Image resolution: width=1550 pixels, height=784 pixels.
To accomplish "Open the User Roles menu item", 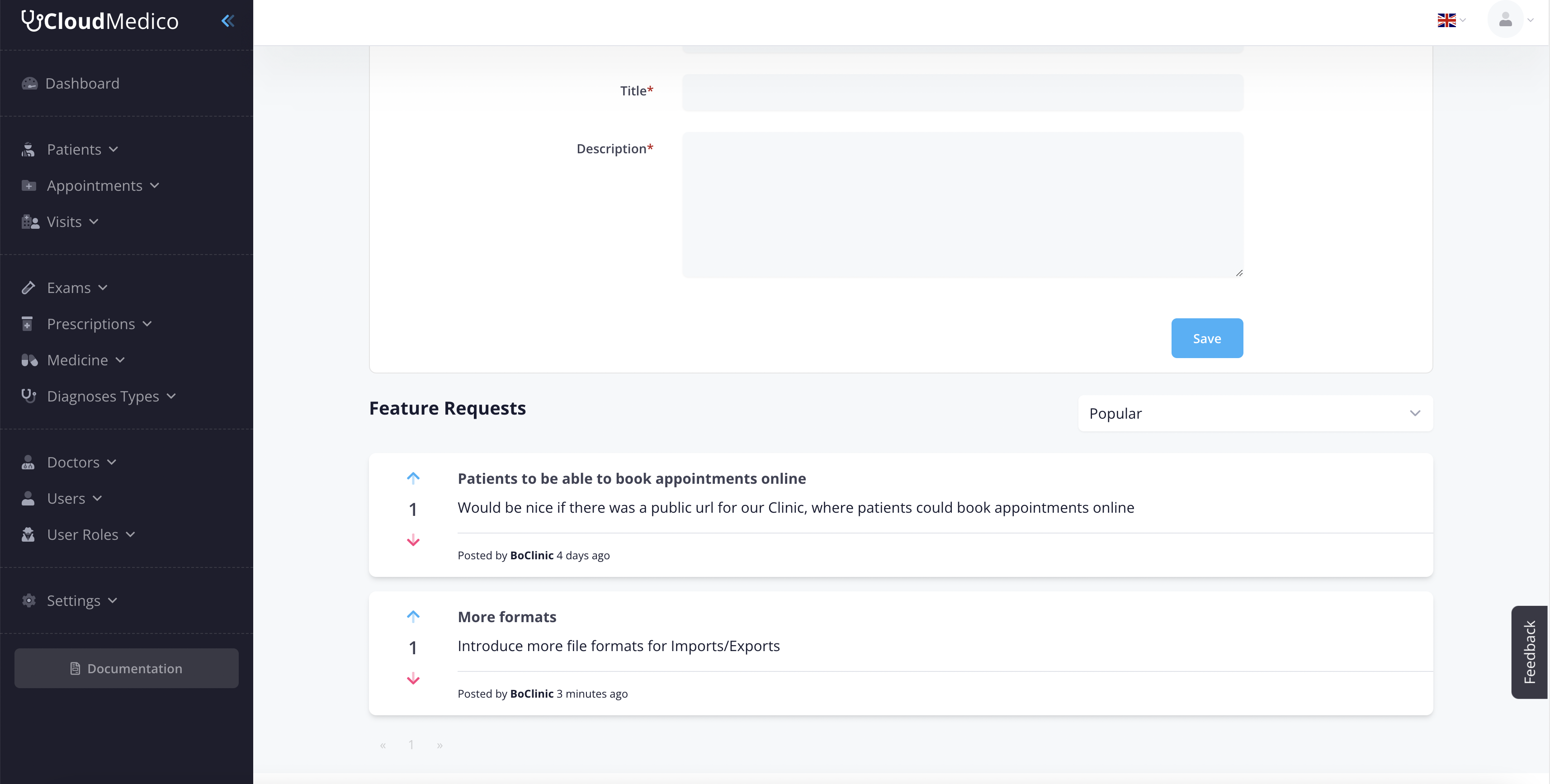I will (x=82, y=535).
